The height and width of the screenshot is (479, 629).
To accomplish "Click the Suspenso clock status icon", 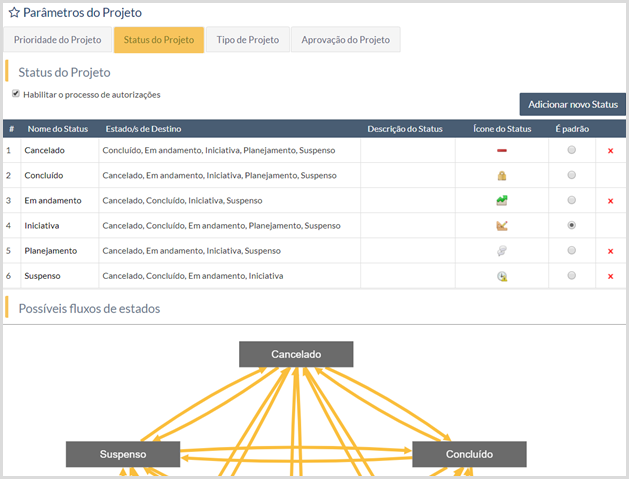I will [502, 276].
